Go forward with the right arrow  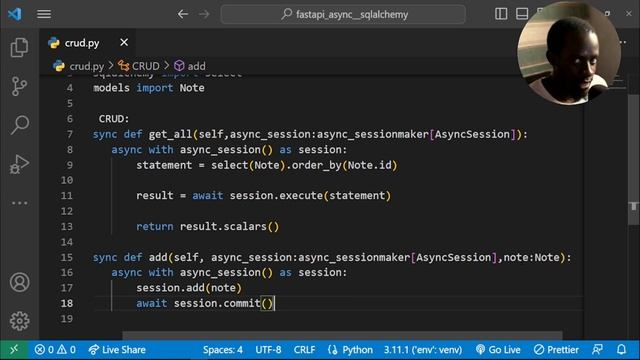tap(204, 14)
